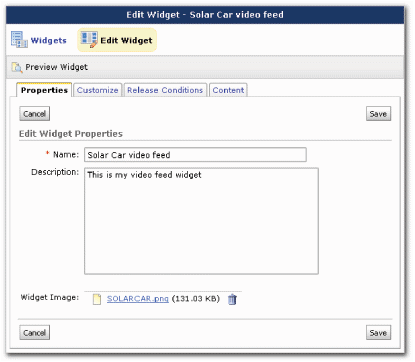415x362 pixels.
Task: Click the Preview Widget magnifier icon
Action: (x=17, y=67)
